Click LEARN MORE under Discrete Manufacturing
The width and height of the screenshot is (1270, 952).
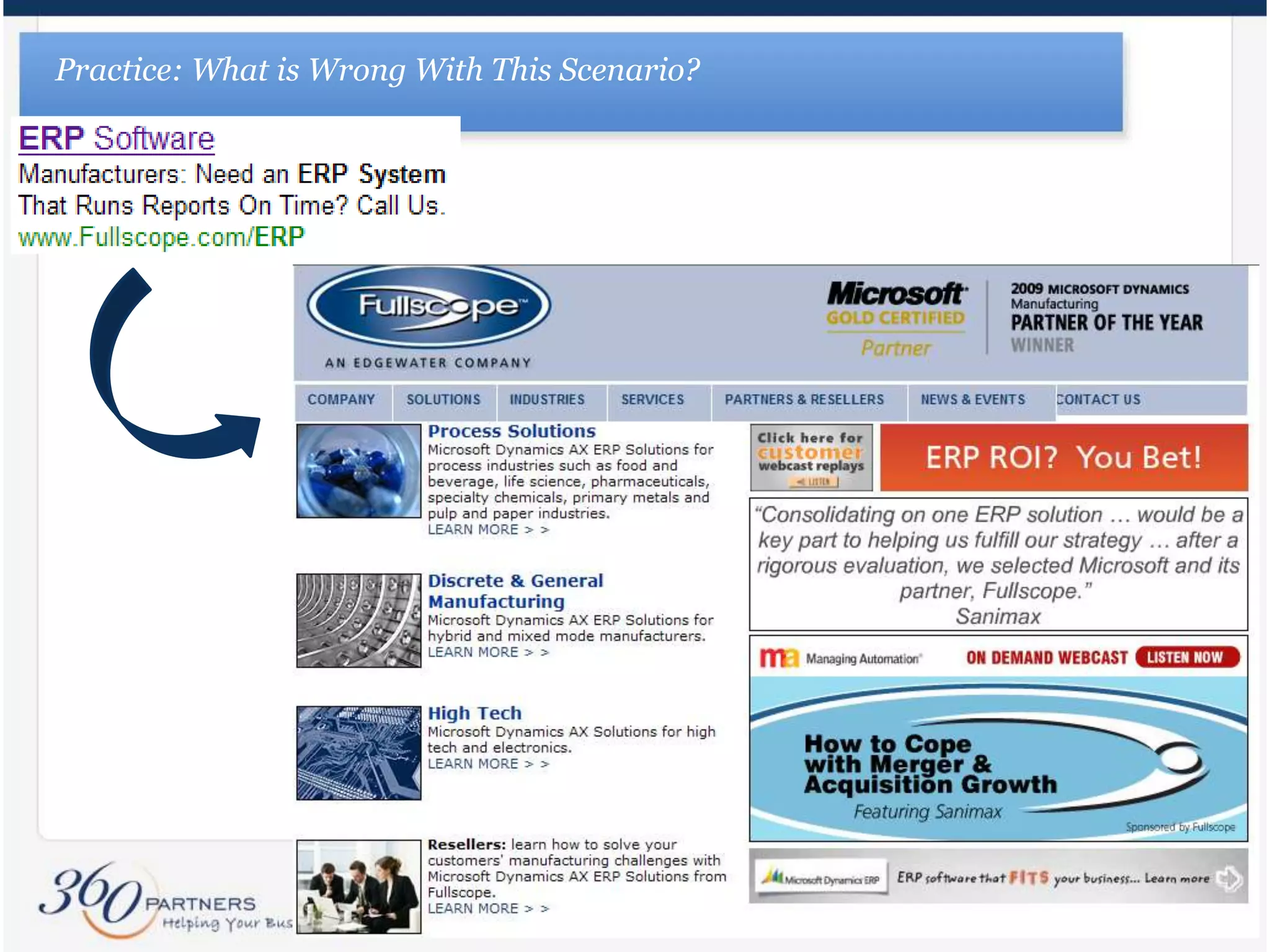pos(488,653)
